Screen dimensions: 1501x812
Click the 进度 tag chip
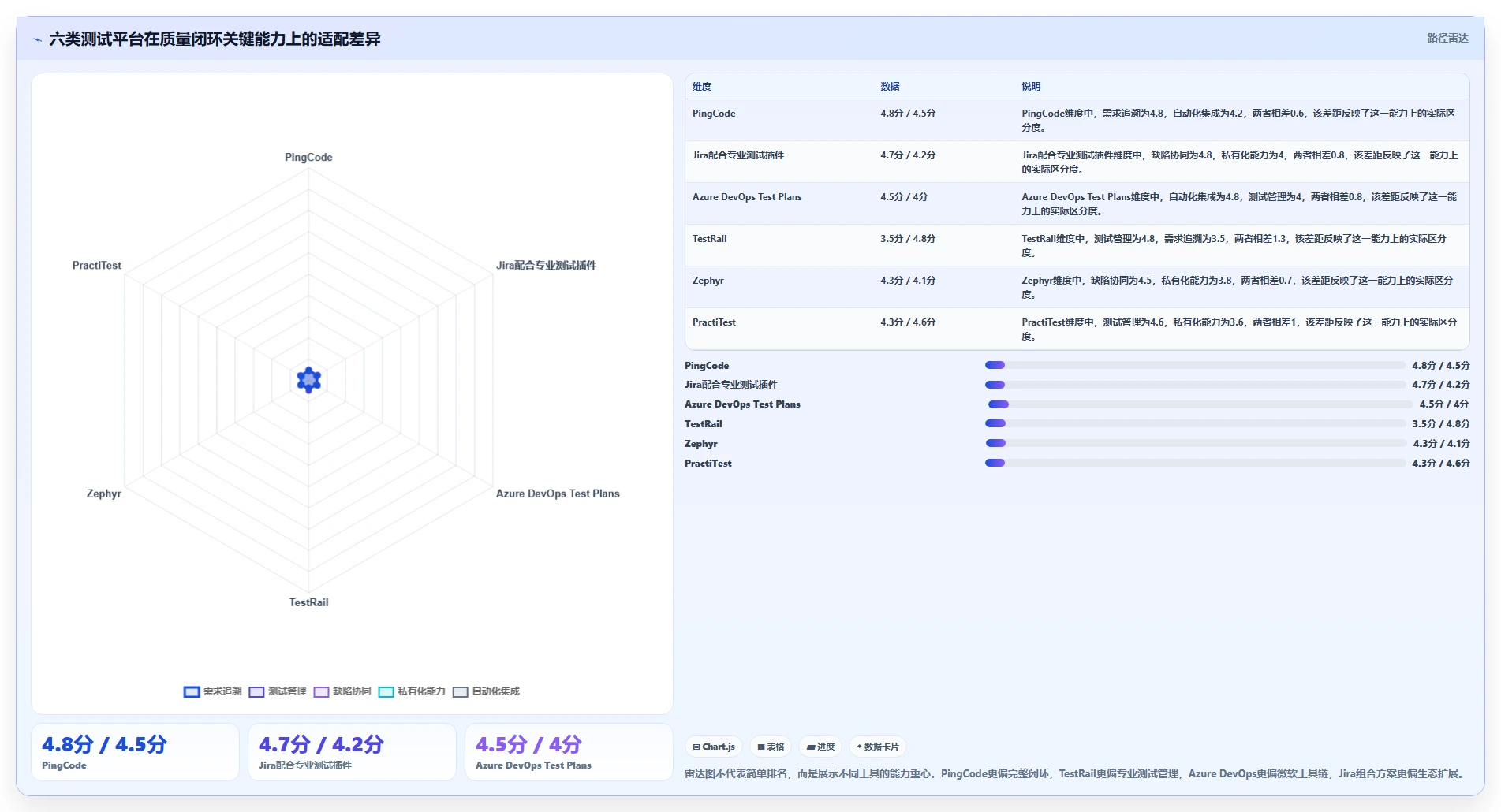click(x=820, y=747)
